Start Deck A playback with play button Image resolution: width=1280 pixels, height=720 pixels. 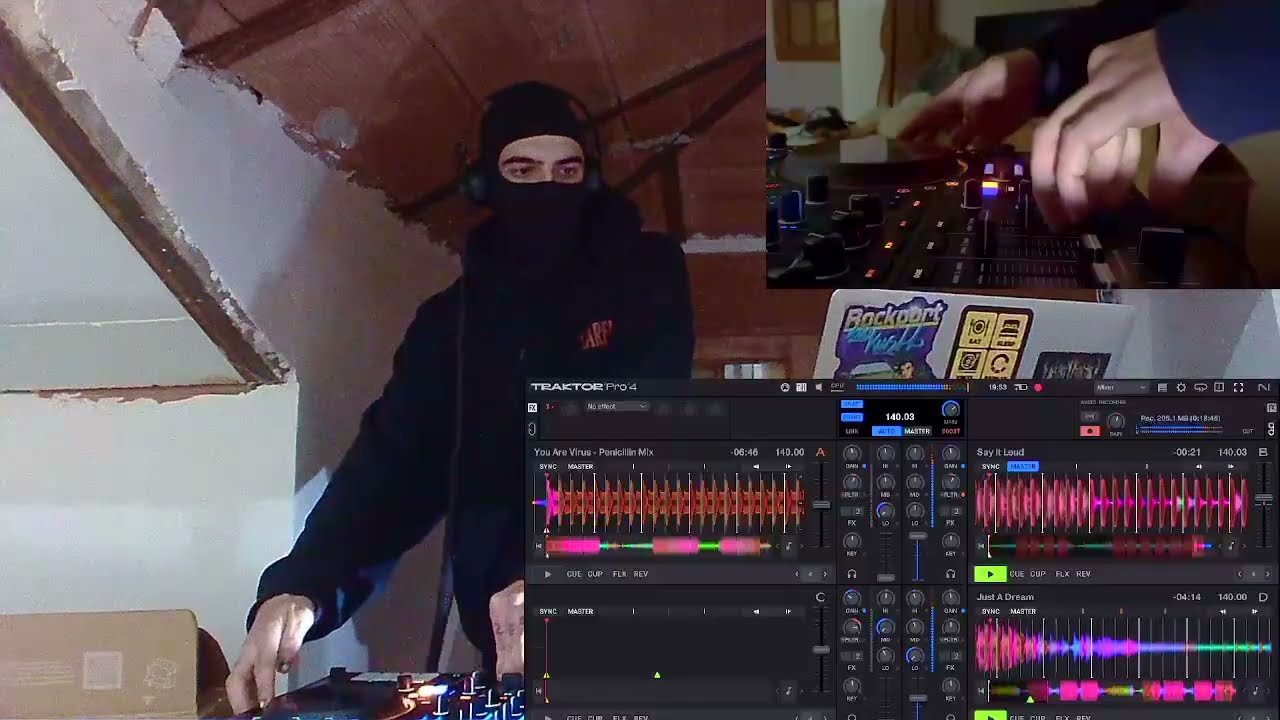point(548,574)
